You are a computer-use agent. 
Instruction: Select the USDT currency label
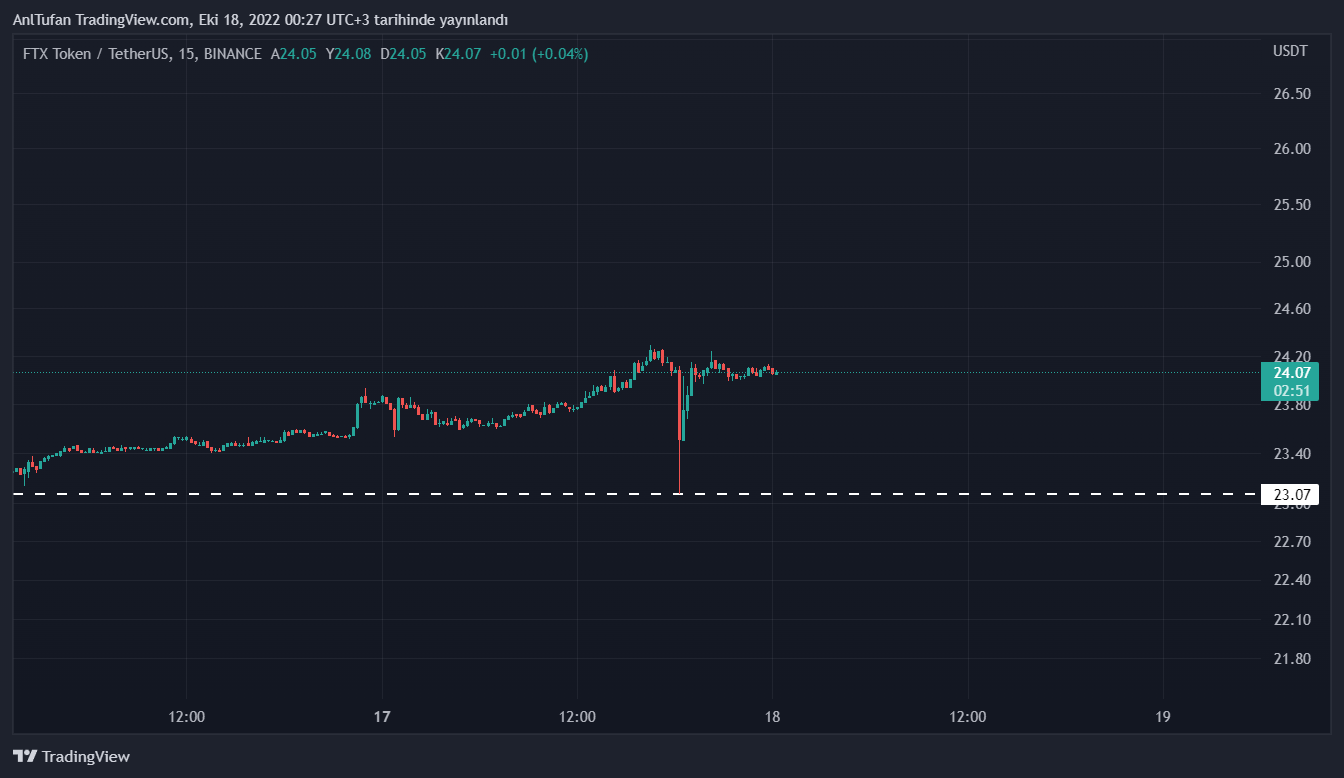point(1289,51)
